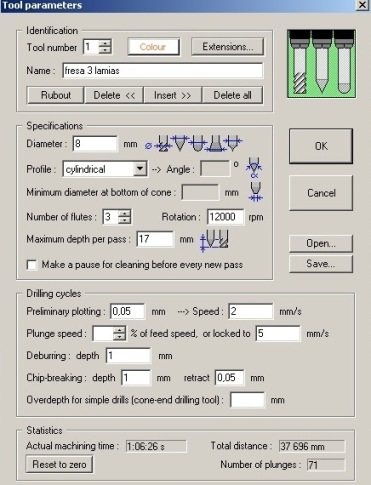Click the Minimum diameter at bottom of cone field

(200, 192)
